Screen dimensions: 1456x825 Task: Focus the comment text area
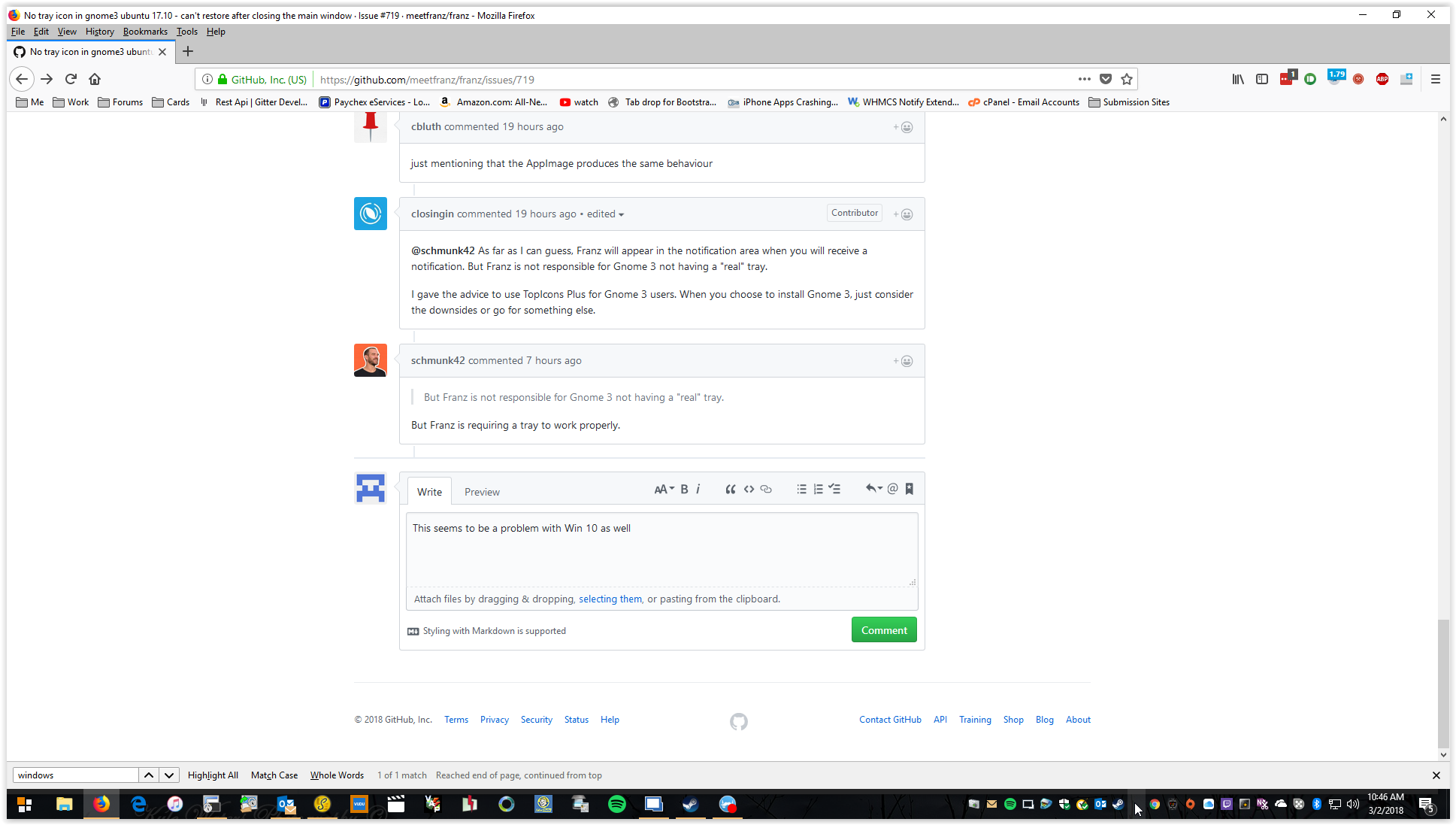pos(661,550)
